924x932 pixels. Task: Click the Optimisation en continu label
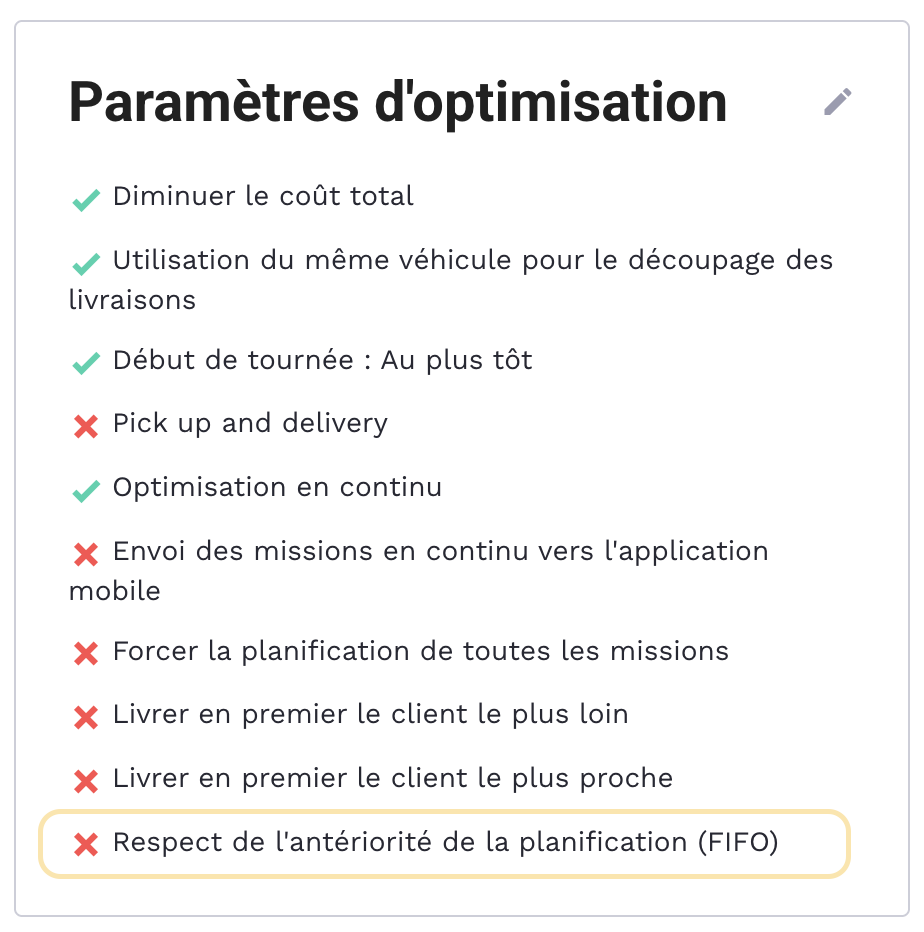tap(277, 488)
